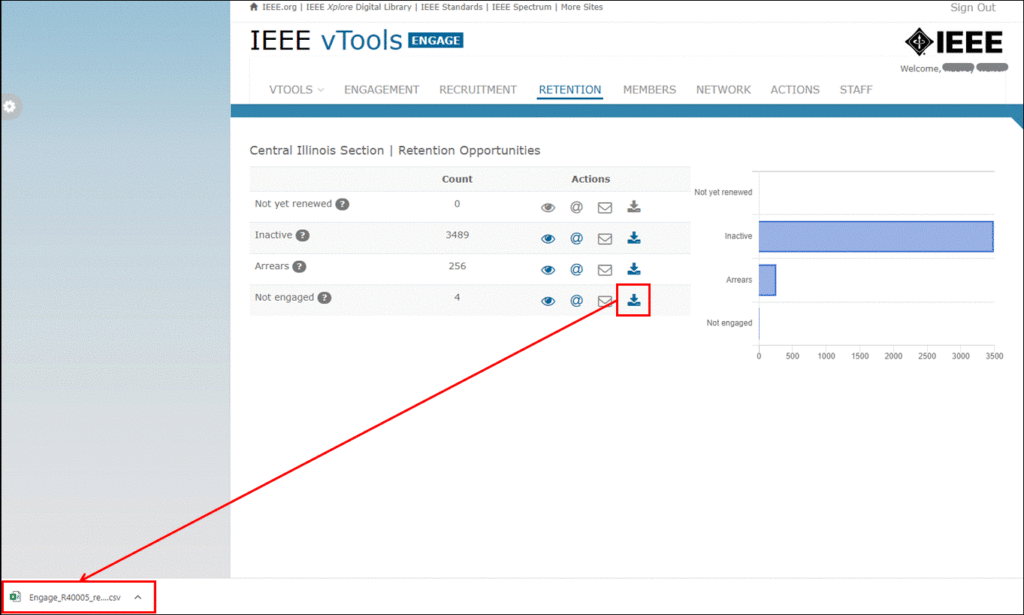Email the Arrears members via envelope icon

(604, 269)
